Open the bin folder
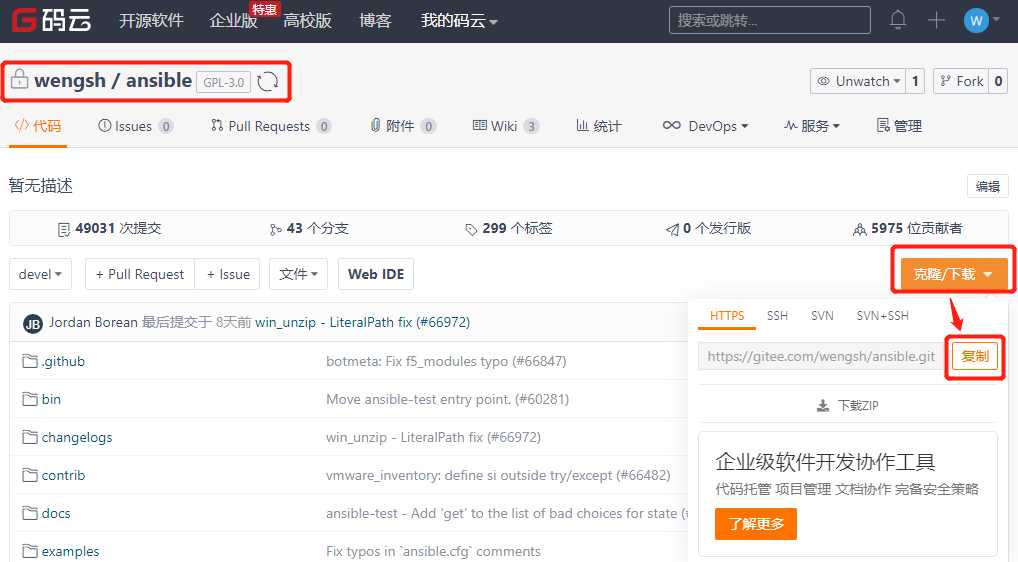This screenshot has height=562, width=1018. [42, 399]
